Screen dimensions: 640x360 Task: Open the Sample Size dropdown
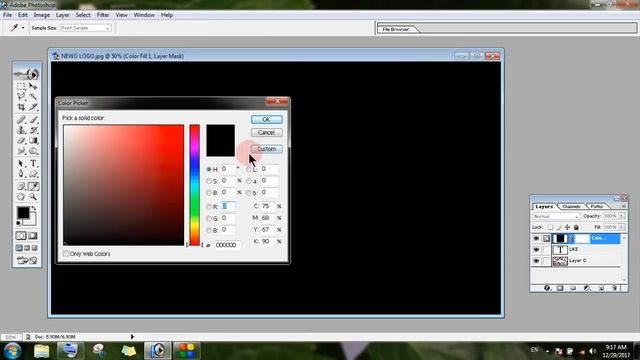tap(85, 28)
